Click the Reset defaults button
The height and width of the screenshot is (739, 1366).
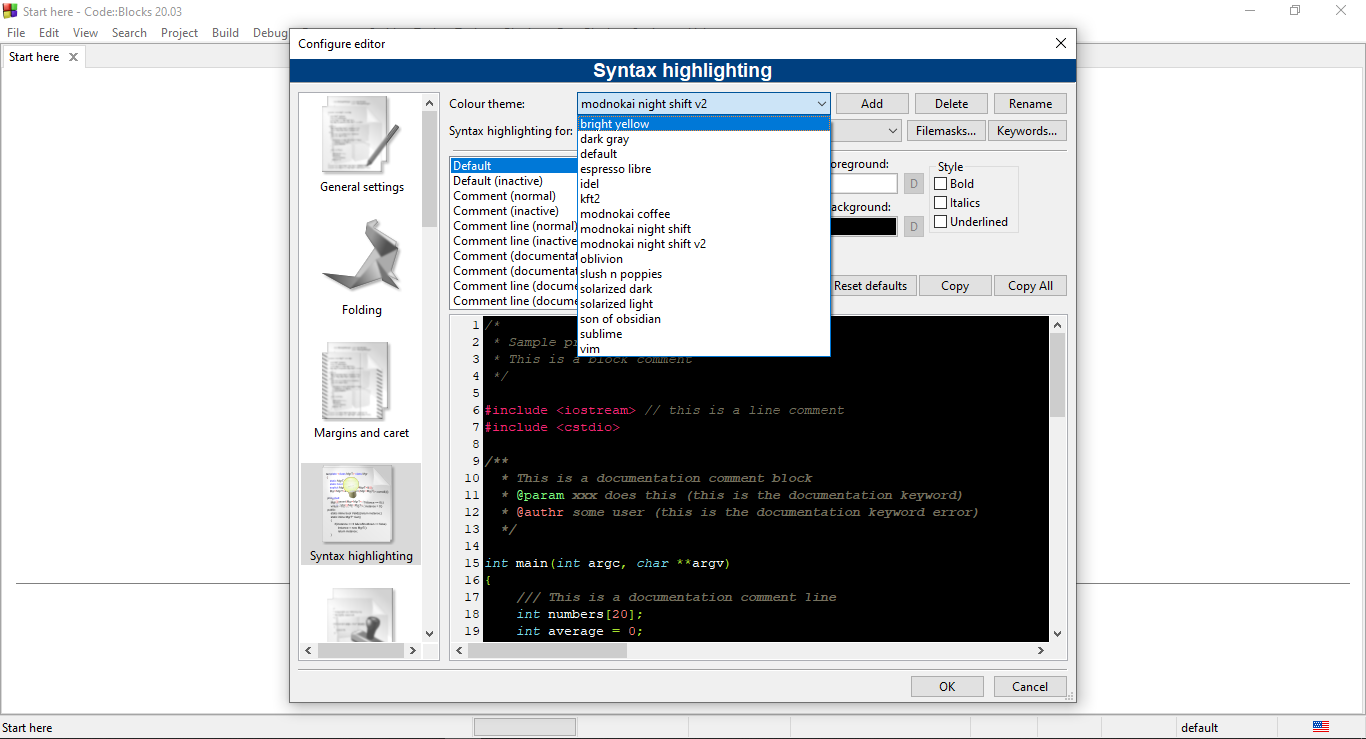click(871, 286)
